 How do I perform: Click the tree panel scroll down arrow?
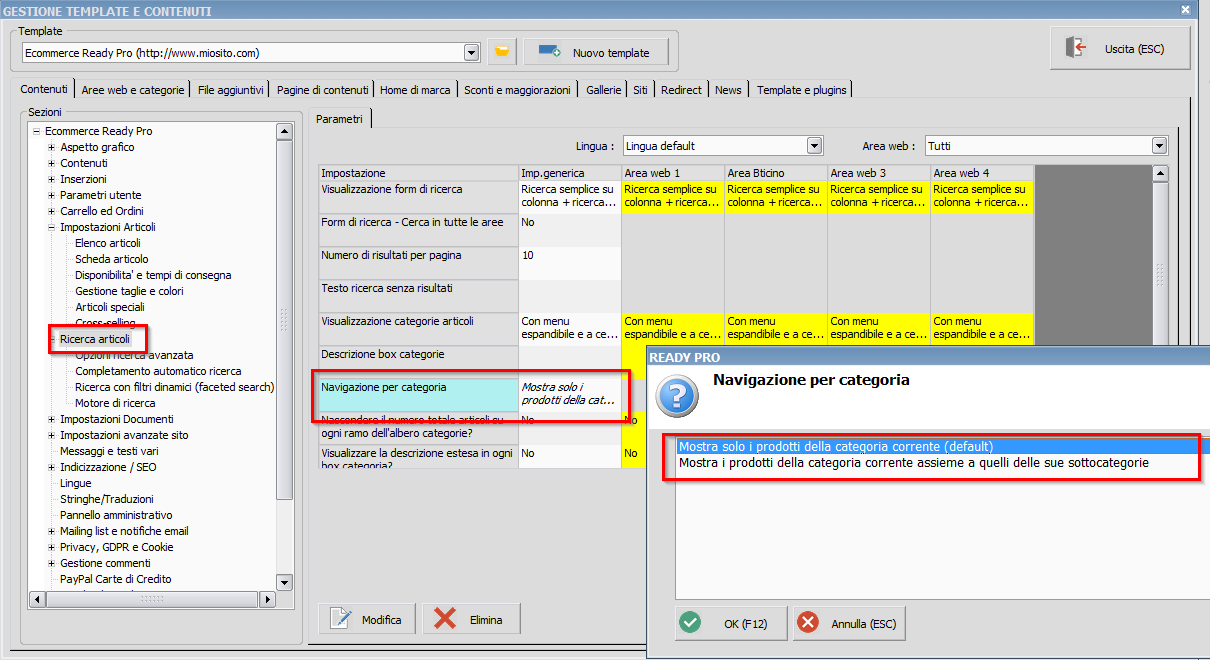pyautogui.click(x=283, y=582)
